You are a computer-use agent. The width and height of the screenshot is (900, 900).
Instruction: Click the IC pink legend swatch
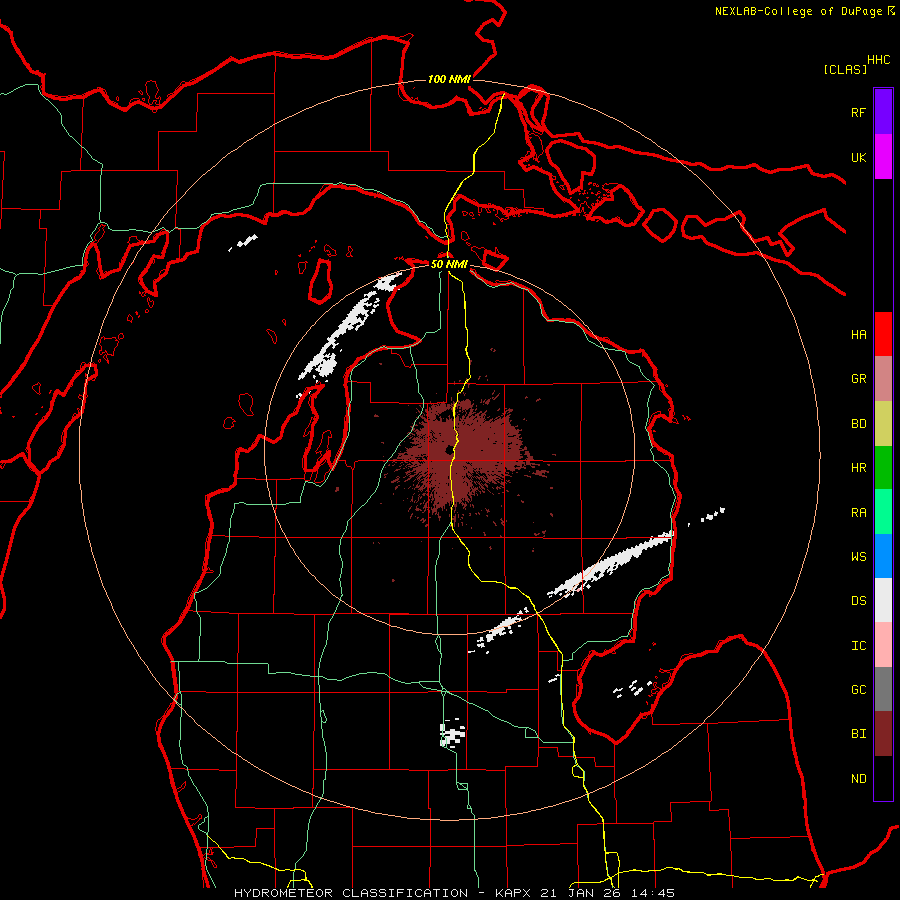[x=883, y=645]
